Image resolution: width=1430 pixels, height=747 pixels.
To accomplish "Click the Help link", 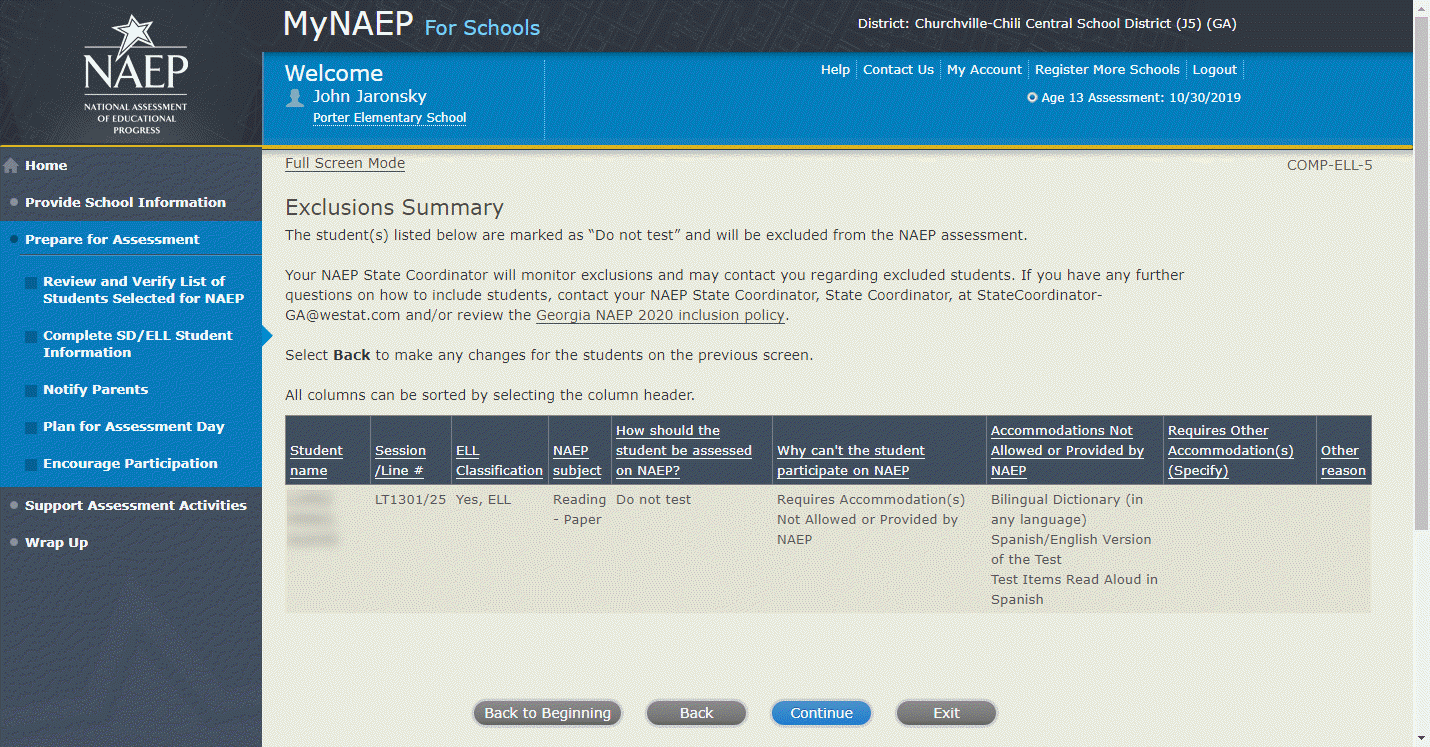I will pos(835,70).
